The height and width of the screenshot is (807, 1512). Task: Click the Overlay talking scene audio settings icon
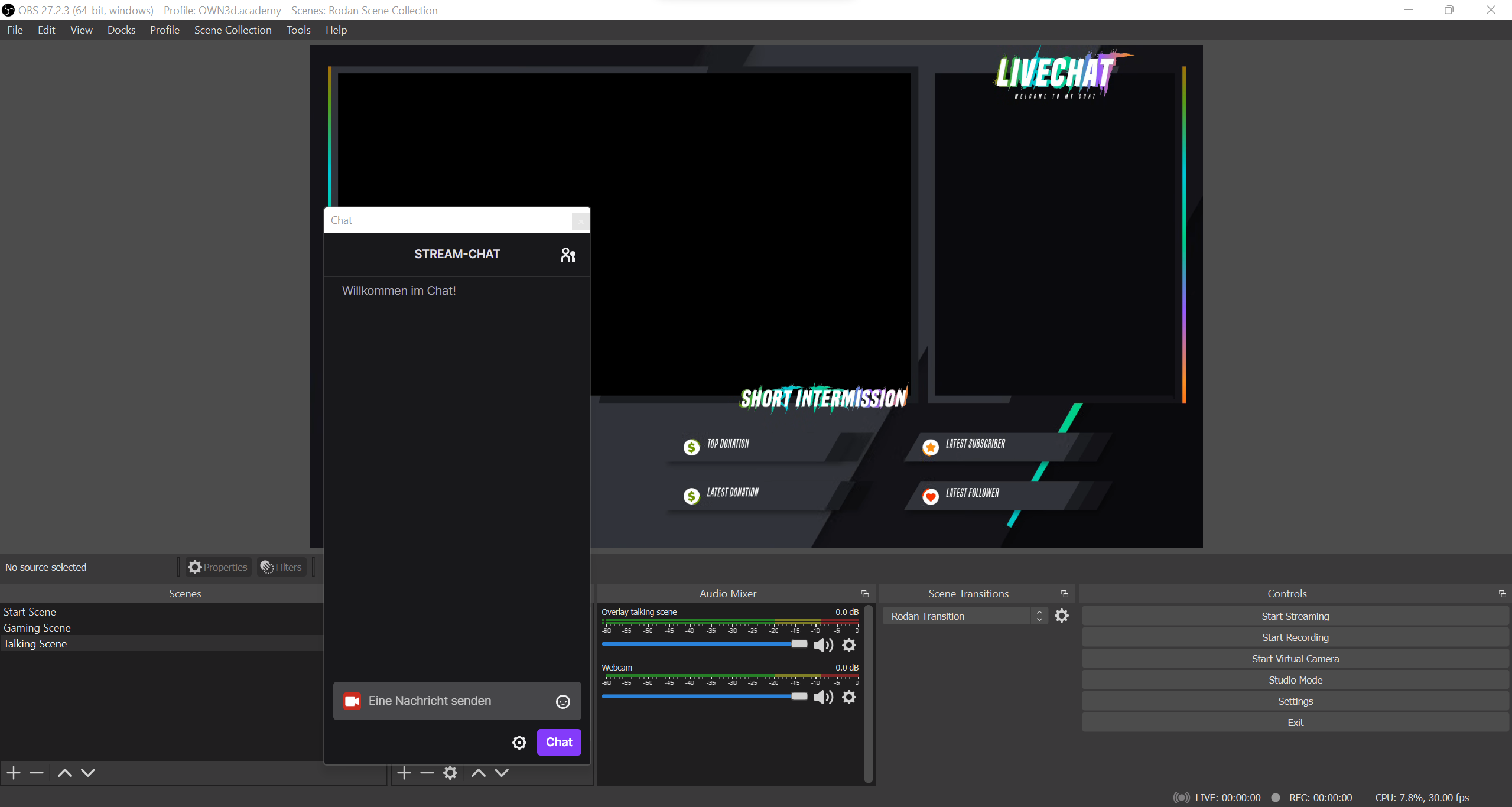[849, 644]
